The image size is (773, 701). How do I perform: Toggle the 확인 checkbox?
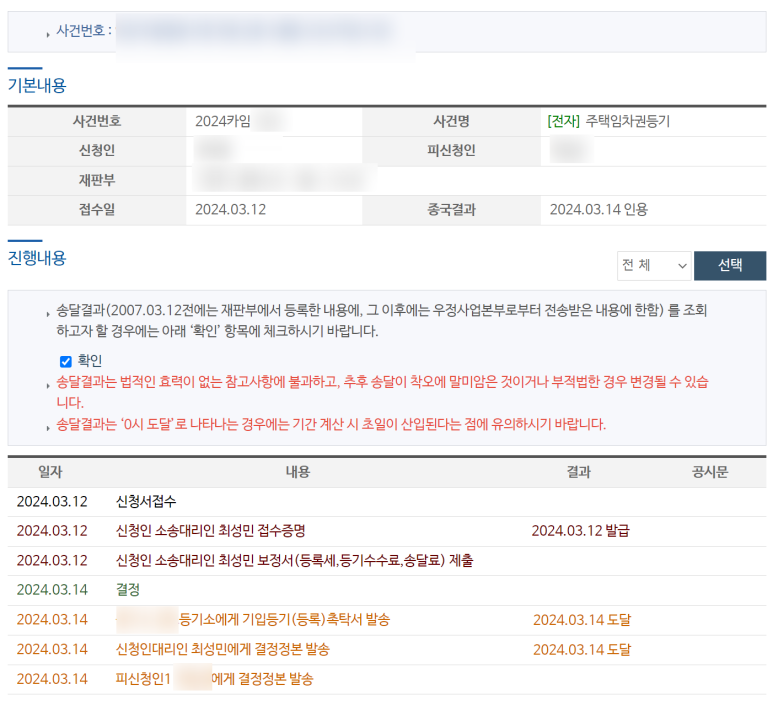(x=66, y=361)
